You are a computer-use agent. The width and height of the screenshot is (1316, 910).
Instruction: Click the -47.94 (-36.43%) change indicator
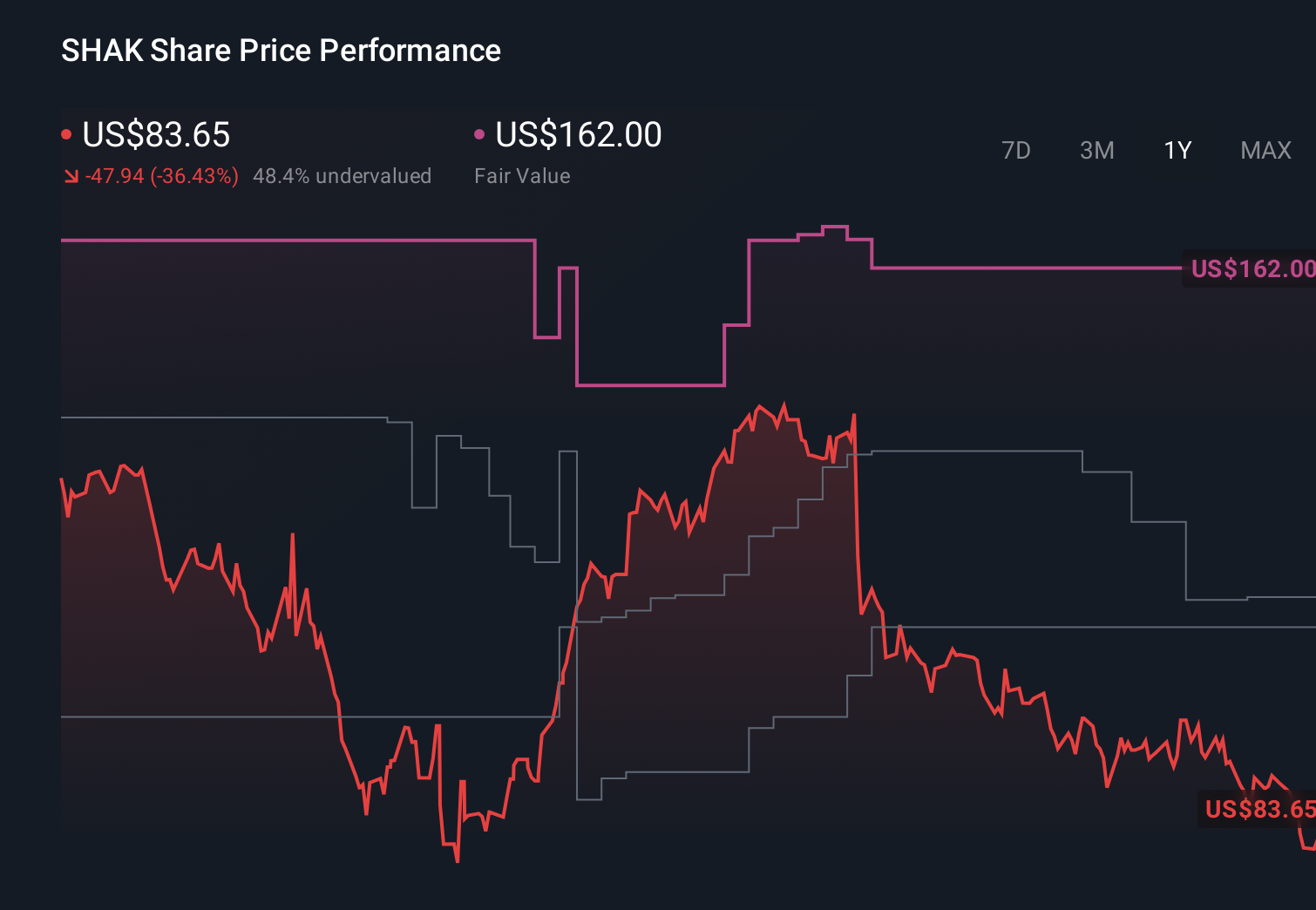point(162,175)
